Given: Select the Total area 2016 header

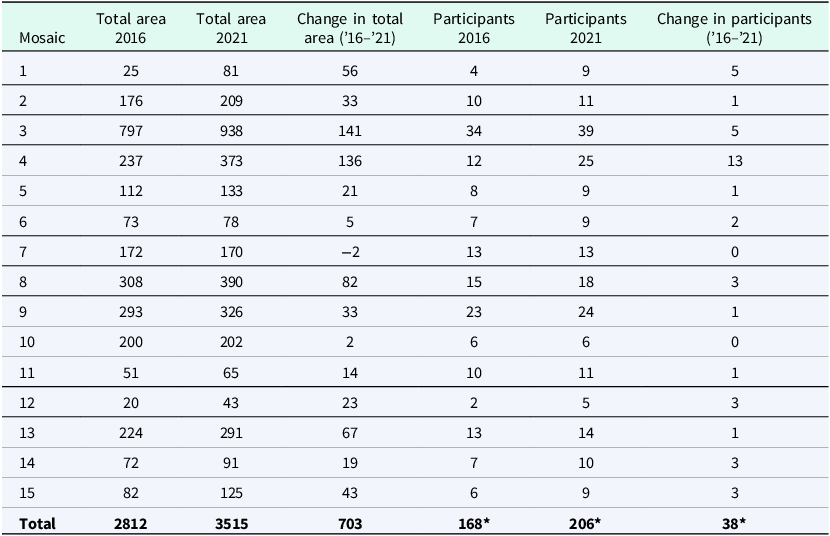Looking at the screenshot, I should pyautogui.click(x=131, y=28).
